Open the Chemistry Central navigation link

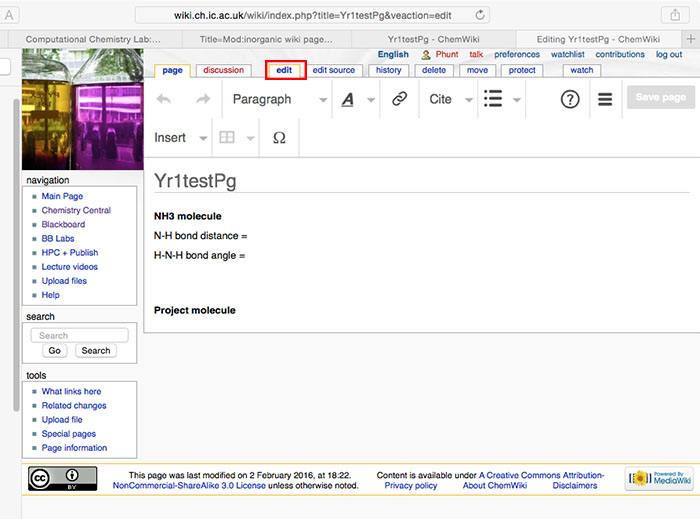click(76, 211)
